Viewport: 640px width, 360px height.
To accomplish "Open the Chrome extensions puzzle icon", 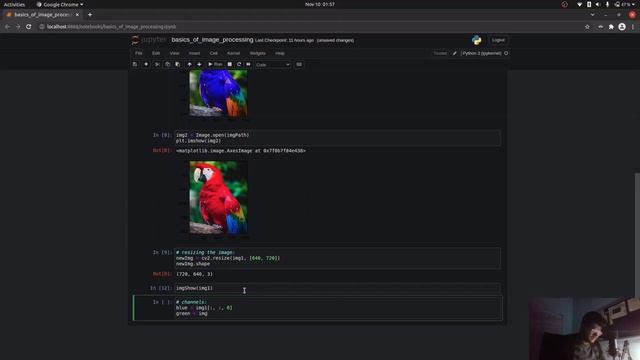I will (611, 27).
